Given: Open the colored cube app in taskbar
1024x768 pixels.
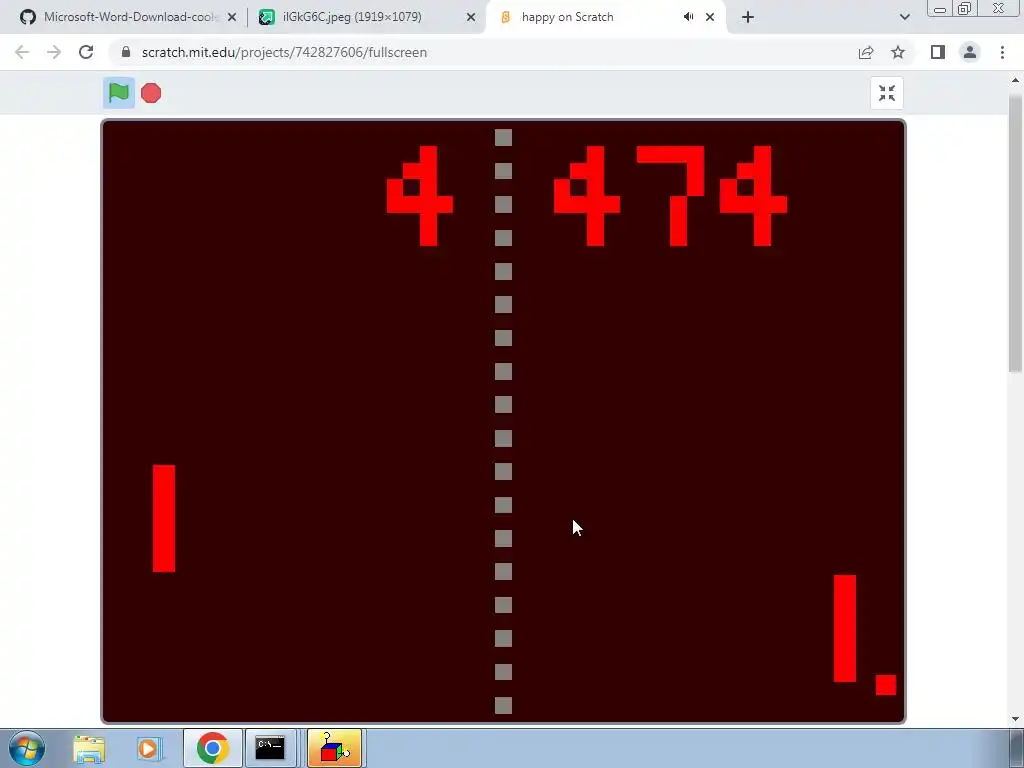Looking at the screenshot, I should tap(334, 748).
